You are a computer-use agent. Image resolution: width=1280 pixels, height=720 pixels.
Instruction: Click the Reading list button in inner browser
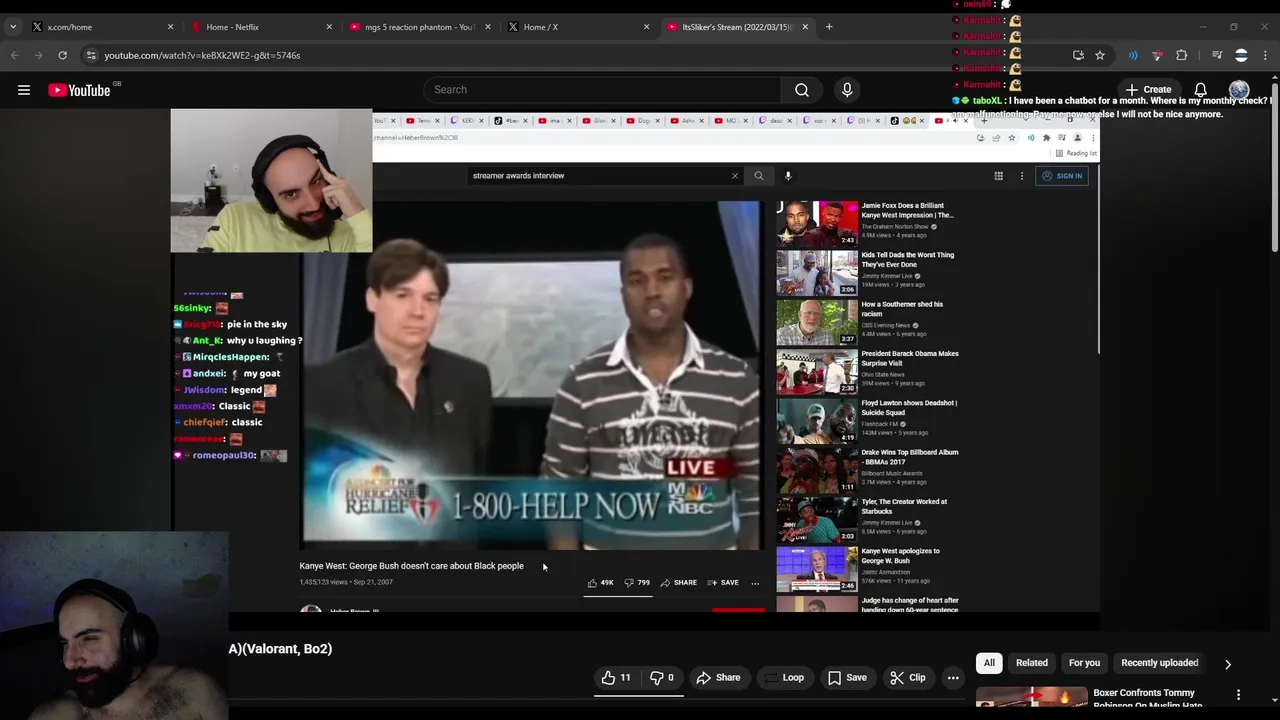point(1076,153)
